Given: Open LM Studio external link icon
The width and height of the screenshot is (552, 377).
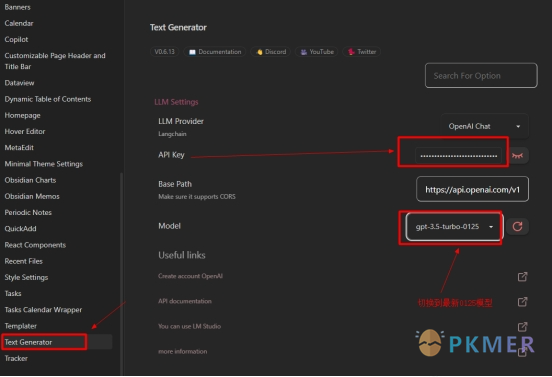Looking at the screenshot, I should (522, 327).
